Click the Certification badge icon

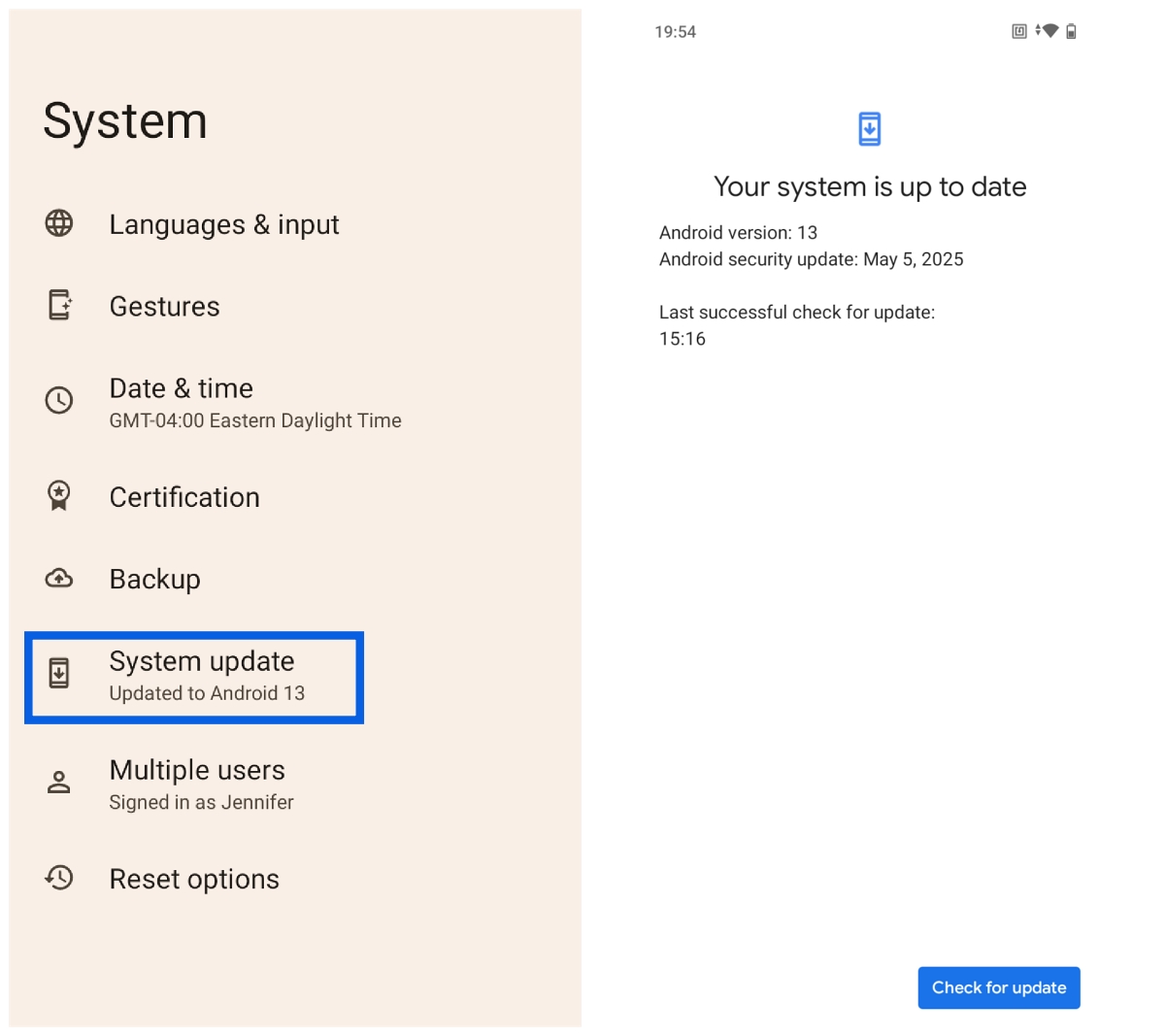click(x=58, y=495)
